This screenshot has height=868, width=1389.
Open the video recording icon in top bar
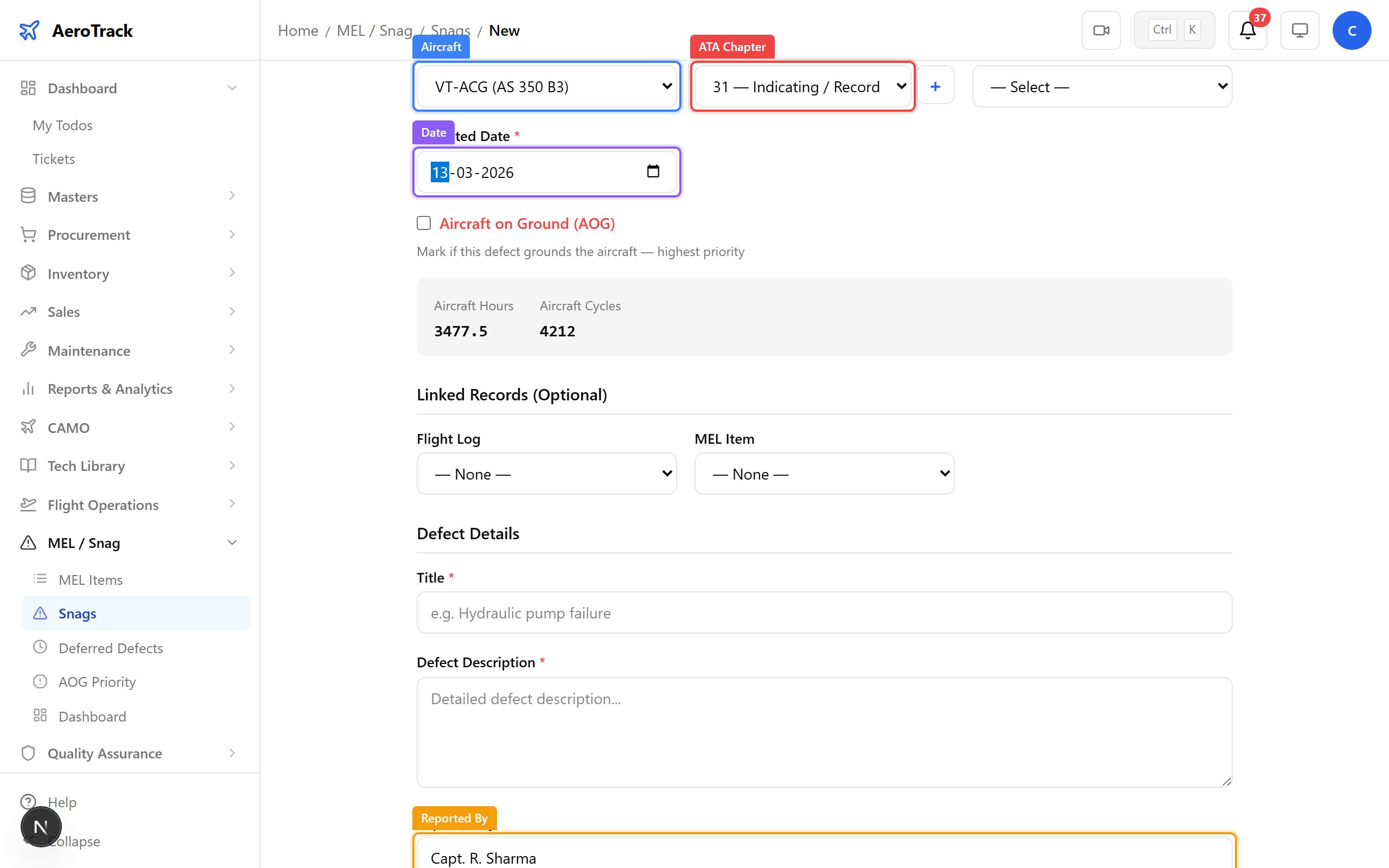pos(1100,30)
